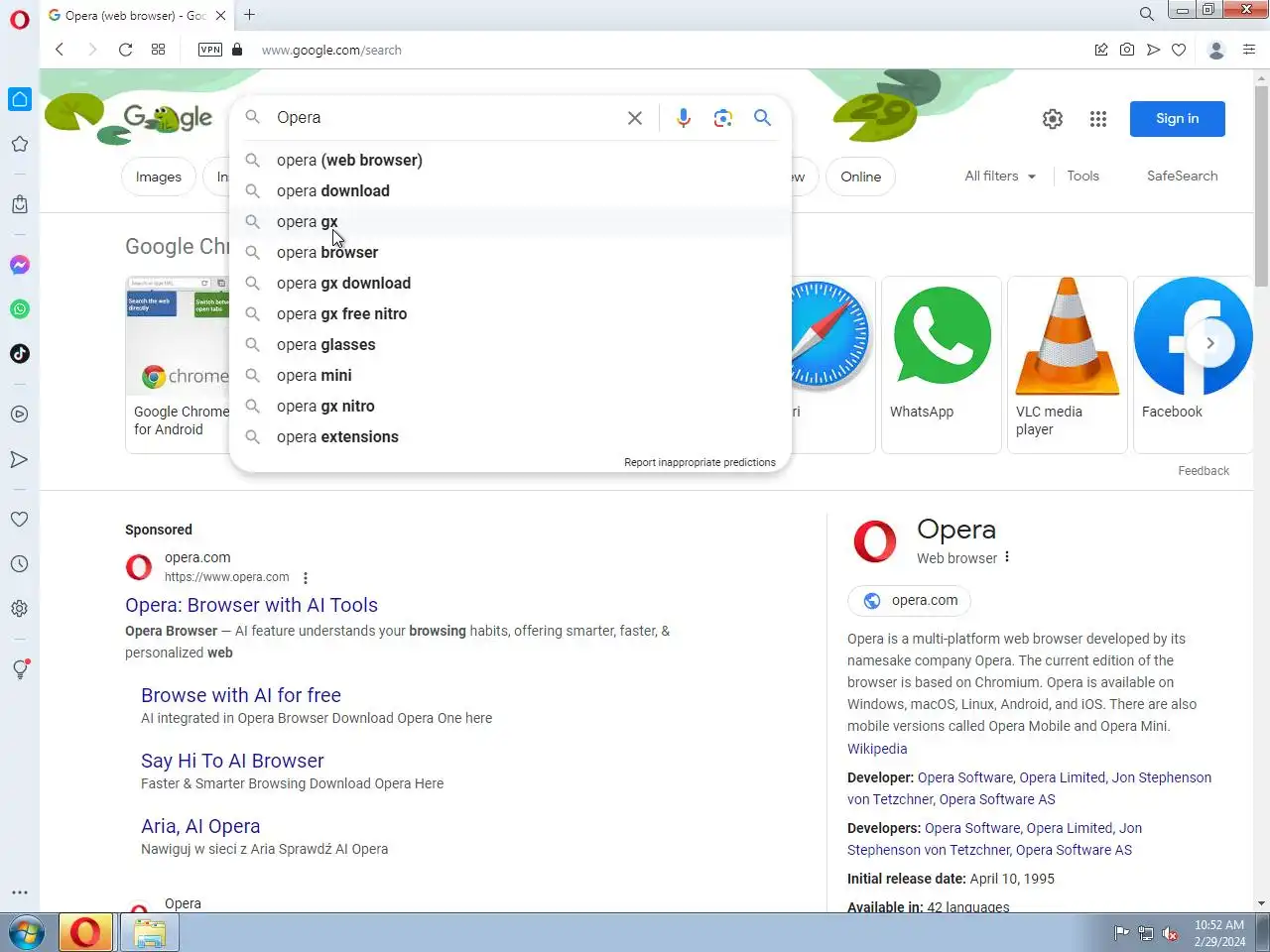
Task: Go to Opera start page home icon
Action: 20,99
